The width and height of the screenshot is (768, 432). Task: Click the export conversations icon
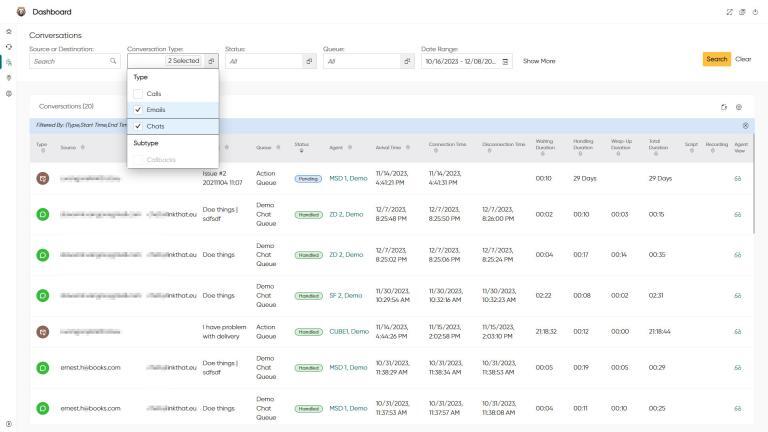click(722, 106)
